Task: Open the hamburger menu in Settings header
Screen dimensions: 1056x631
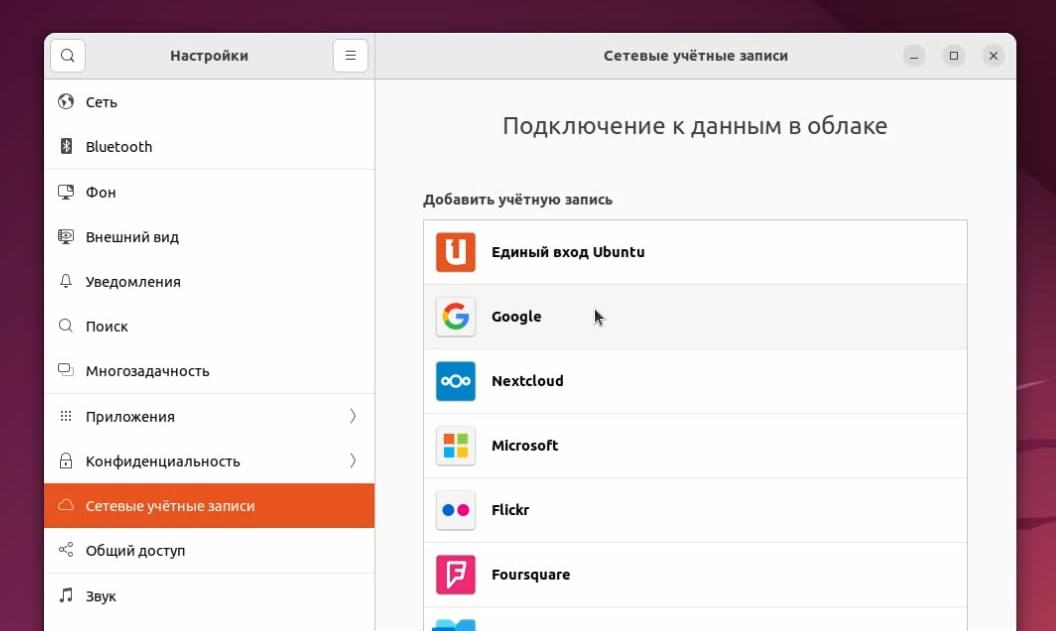Action: (350, 55)
